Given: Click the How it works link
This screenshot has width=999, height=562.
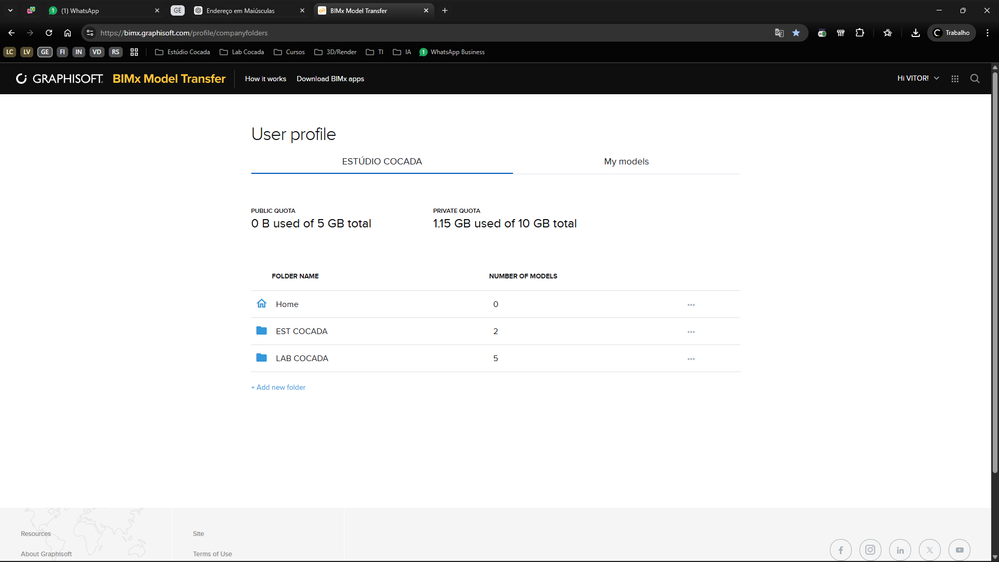Looking at the screenshot, I should coord(265,78).
